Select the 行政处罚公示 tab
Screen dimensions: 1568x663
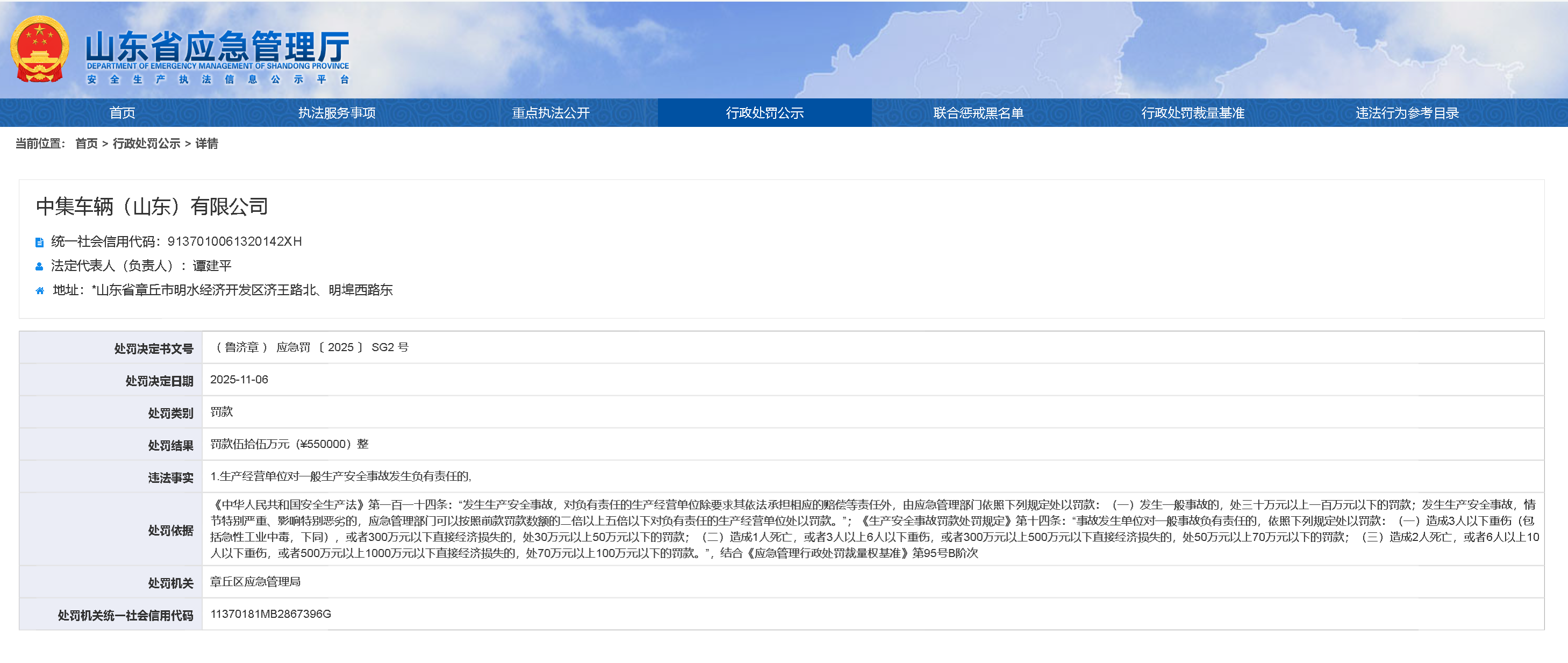764,112
